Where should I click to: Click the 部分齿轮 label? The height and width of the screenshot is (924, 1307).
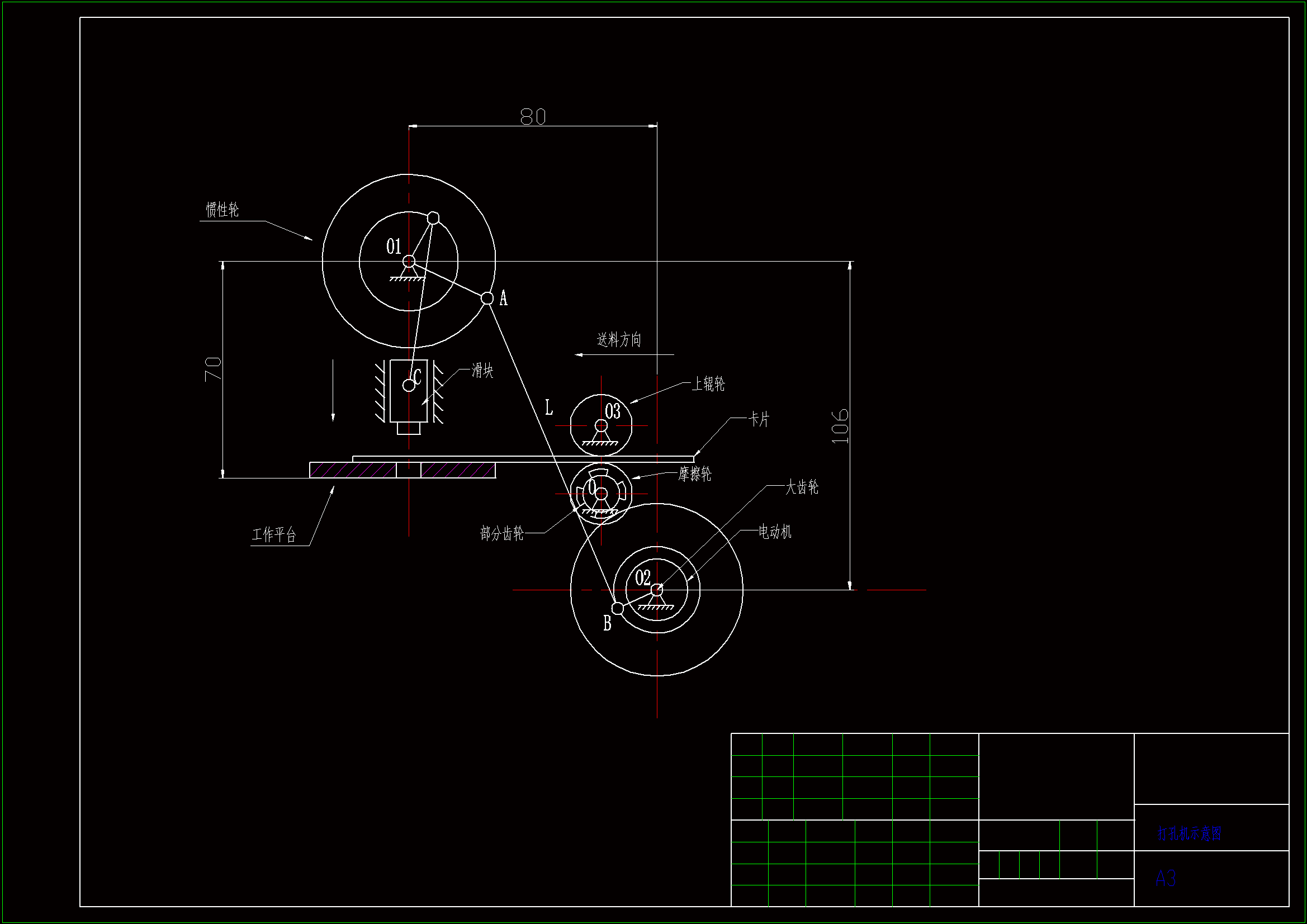501,533
